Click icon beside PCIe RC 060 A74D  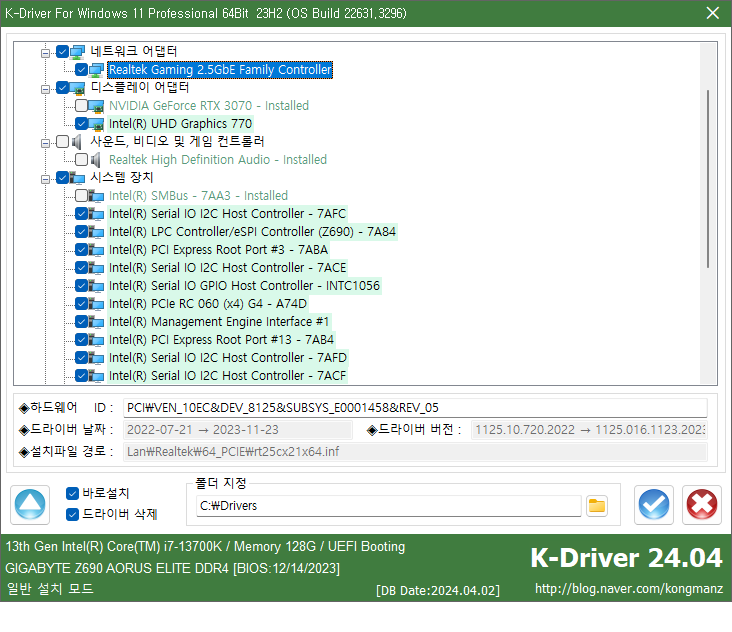pos(96,304)
